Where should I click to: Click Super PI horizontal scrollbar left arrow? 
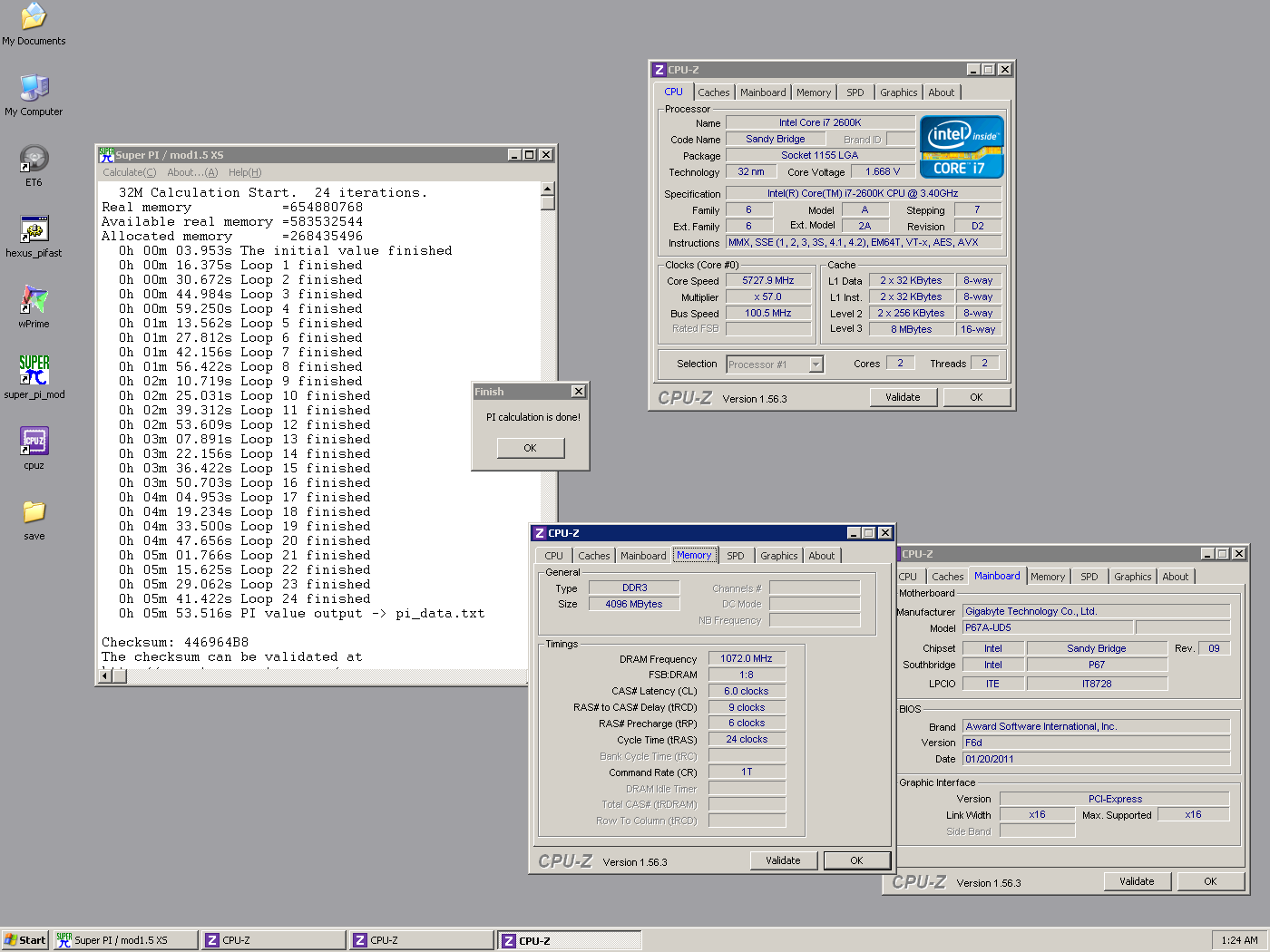point(105,675)
